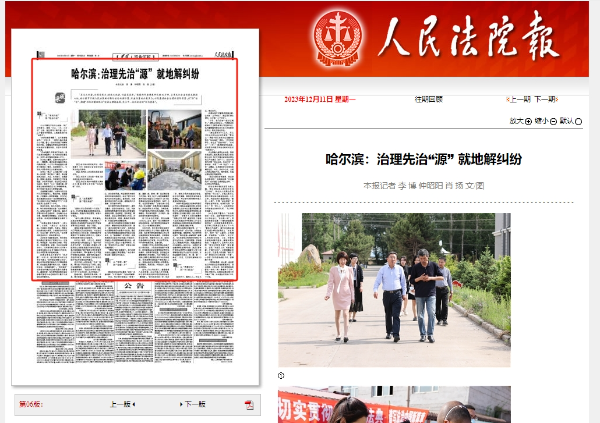Click the shrink (缩小) minus icon
Viewport: 600px width, 423px height.
click(x=553, y=121)
